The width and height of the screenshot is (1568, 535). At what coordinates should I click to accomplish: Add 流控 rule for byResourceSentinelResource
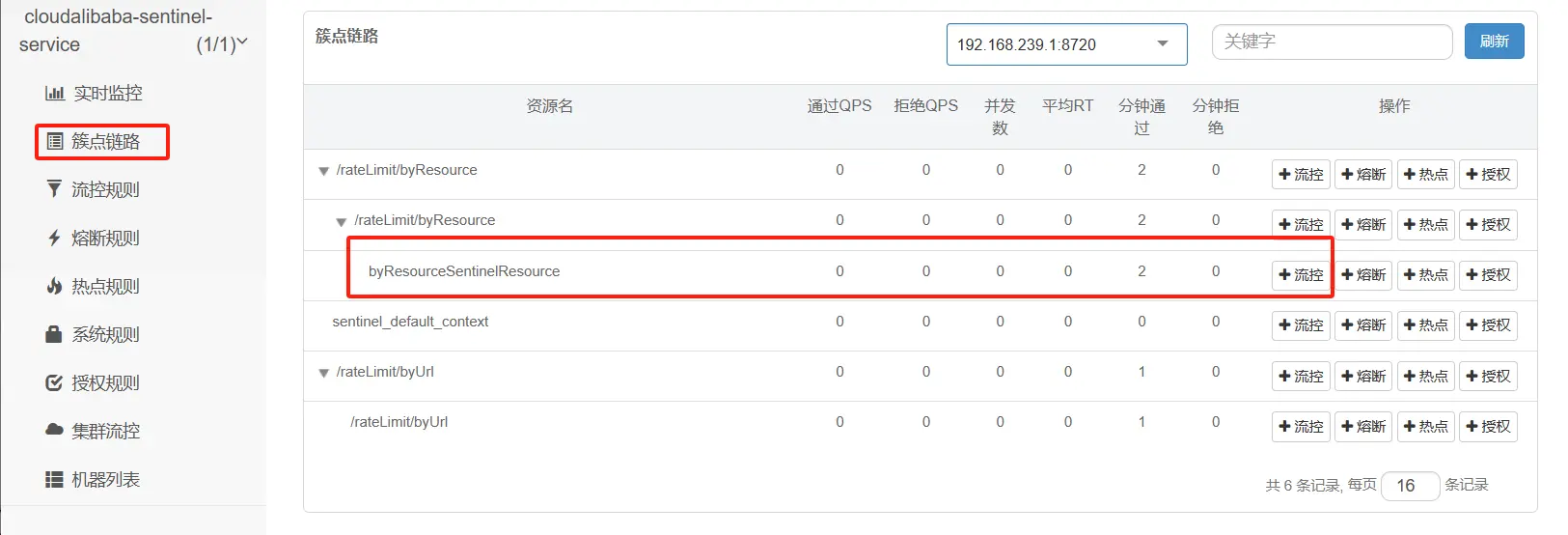(1301, 275)
